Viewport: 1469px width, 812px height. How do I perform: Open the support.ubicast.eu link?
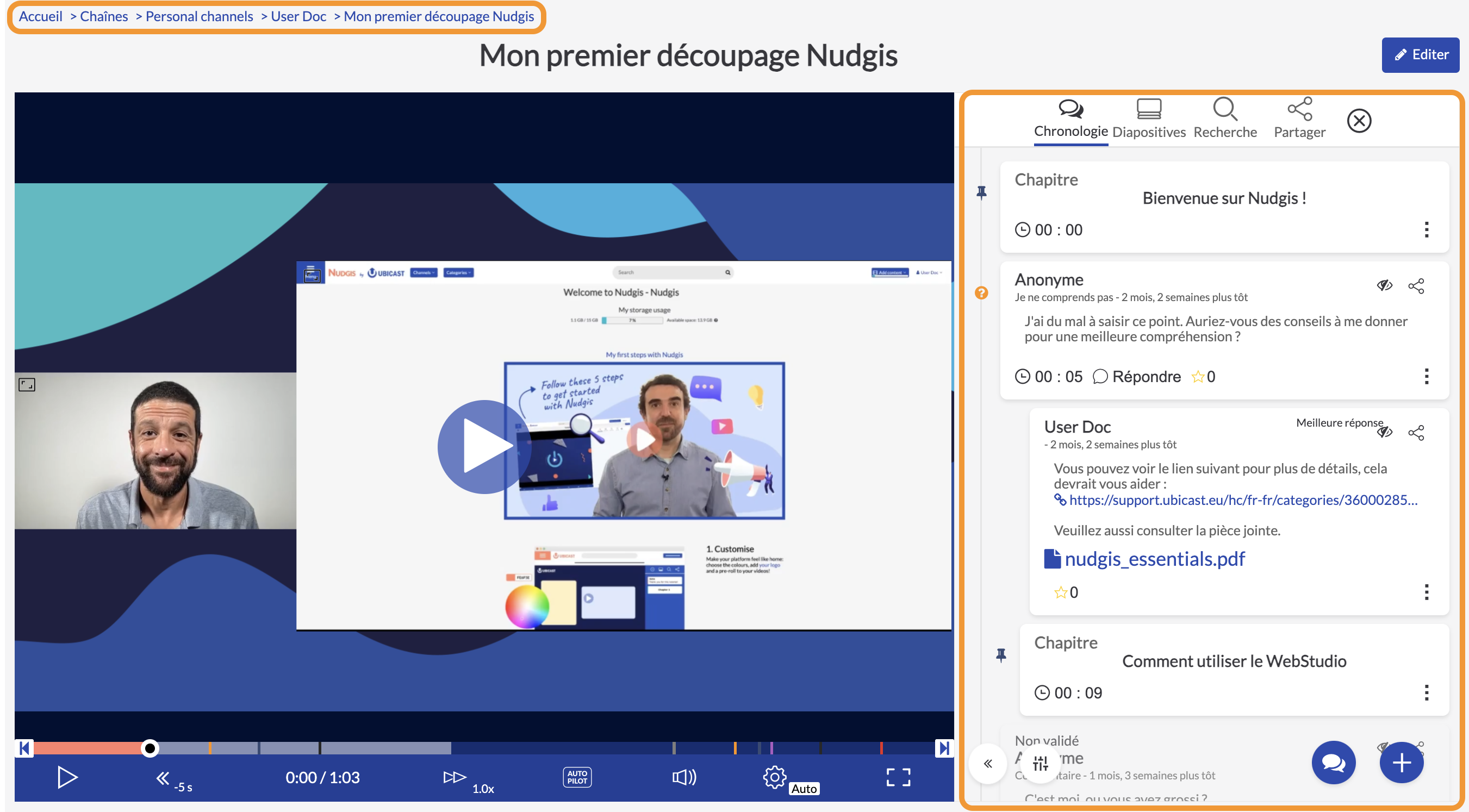(x=1243, y=500)
